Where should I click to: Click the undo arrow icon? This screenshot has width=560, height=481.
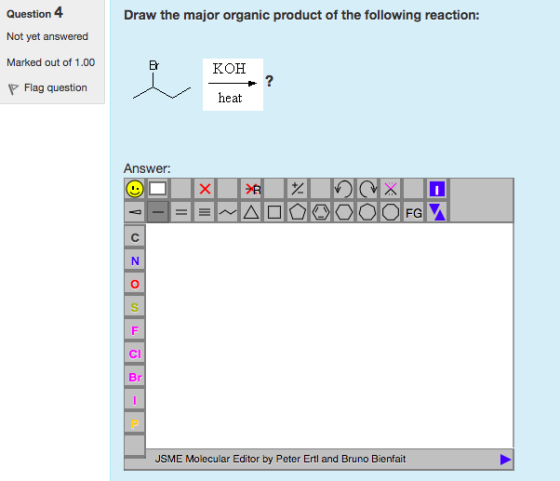(x=344, y=189)
